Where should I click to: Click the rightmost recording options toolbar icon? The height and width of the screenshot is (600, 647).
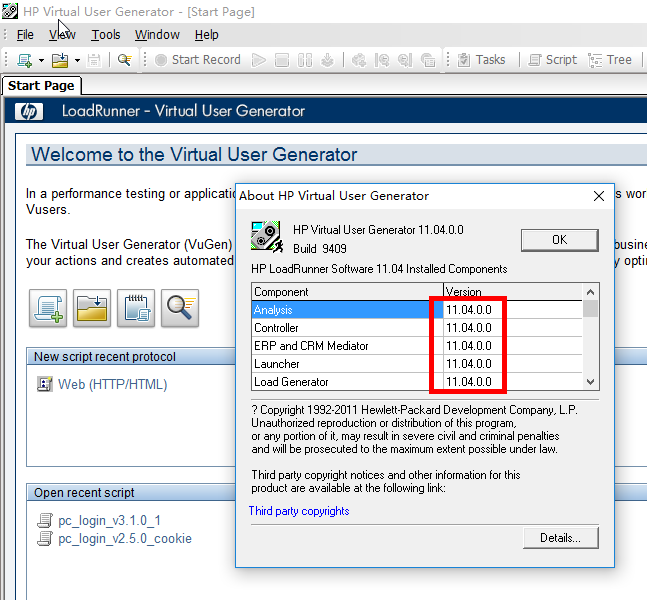coord(428,60)
